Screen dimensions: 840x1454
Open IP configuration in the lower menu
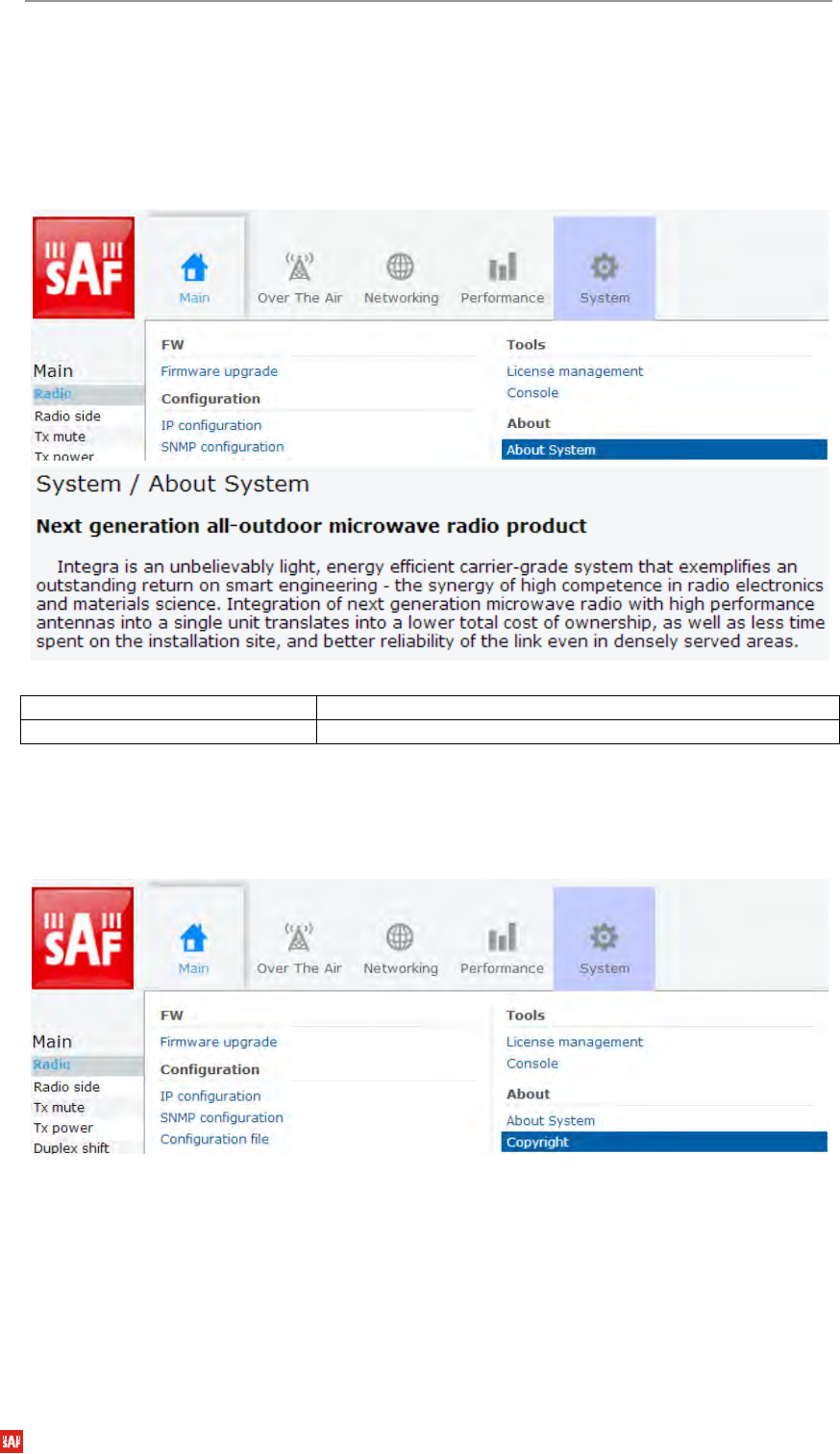point(210,1096)
